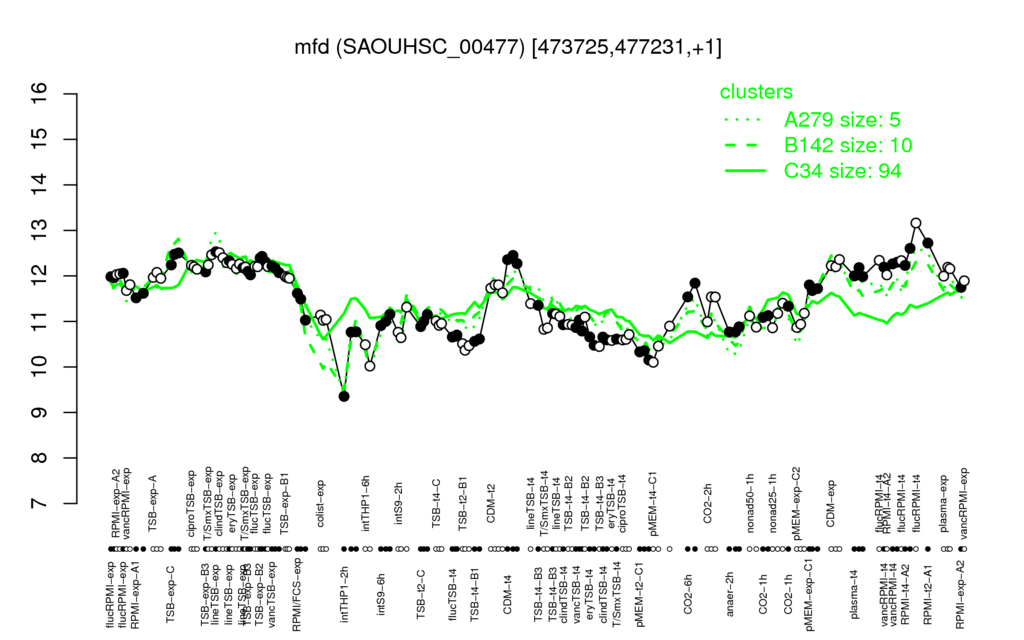This screenshot has height=640, width=1024.
Task: Click x-axis label intTHP1-6h
Action: [366, 502]
